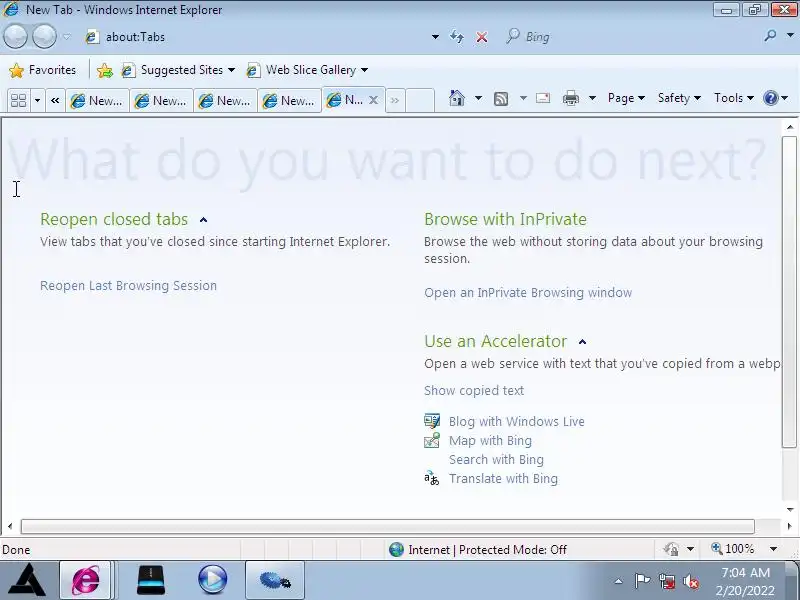
Task: Open the zoom level 100% dropdown
Action: (773, 549)
